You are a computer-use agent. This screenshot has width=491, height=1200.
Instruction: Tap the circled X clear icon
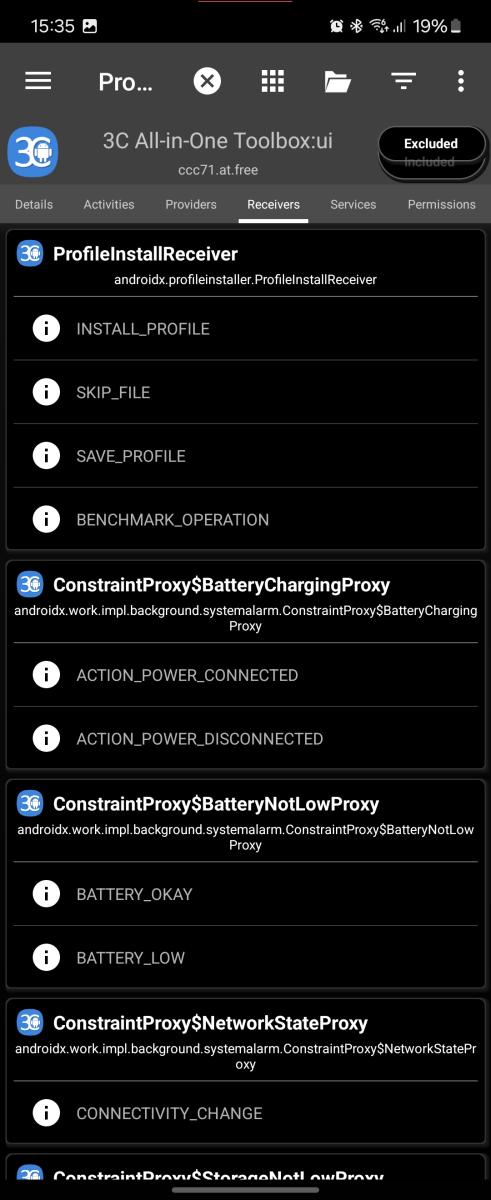tap(207, 81)
